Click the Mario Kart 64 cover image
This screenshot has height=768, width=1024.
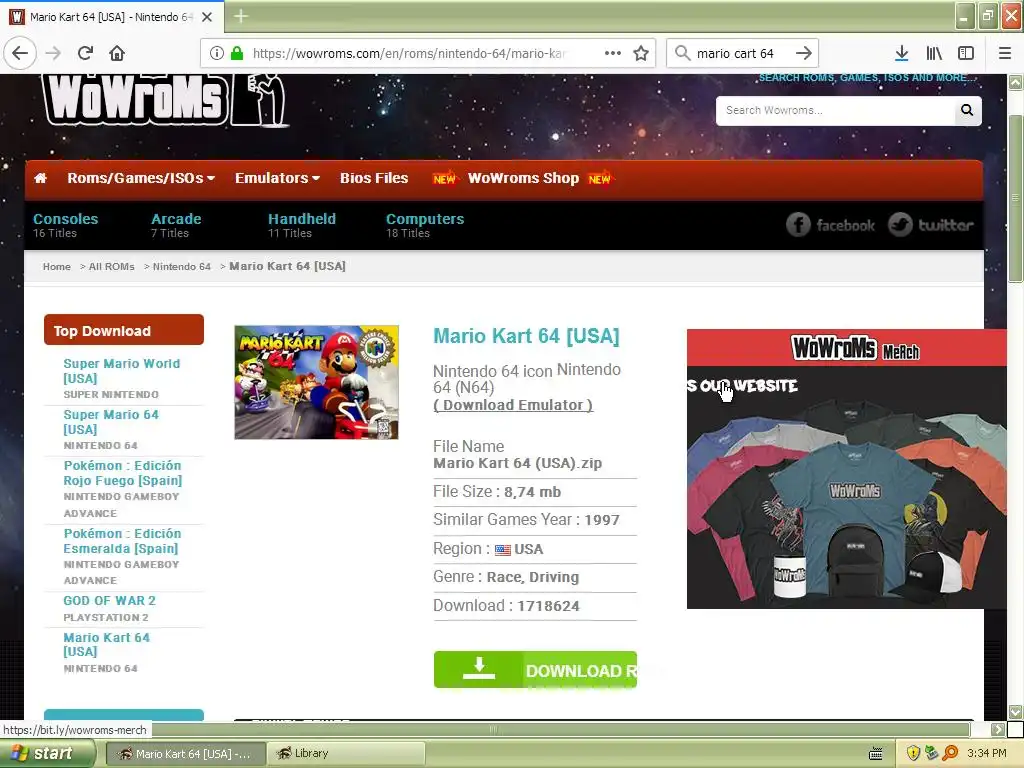tap(317, 383)
